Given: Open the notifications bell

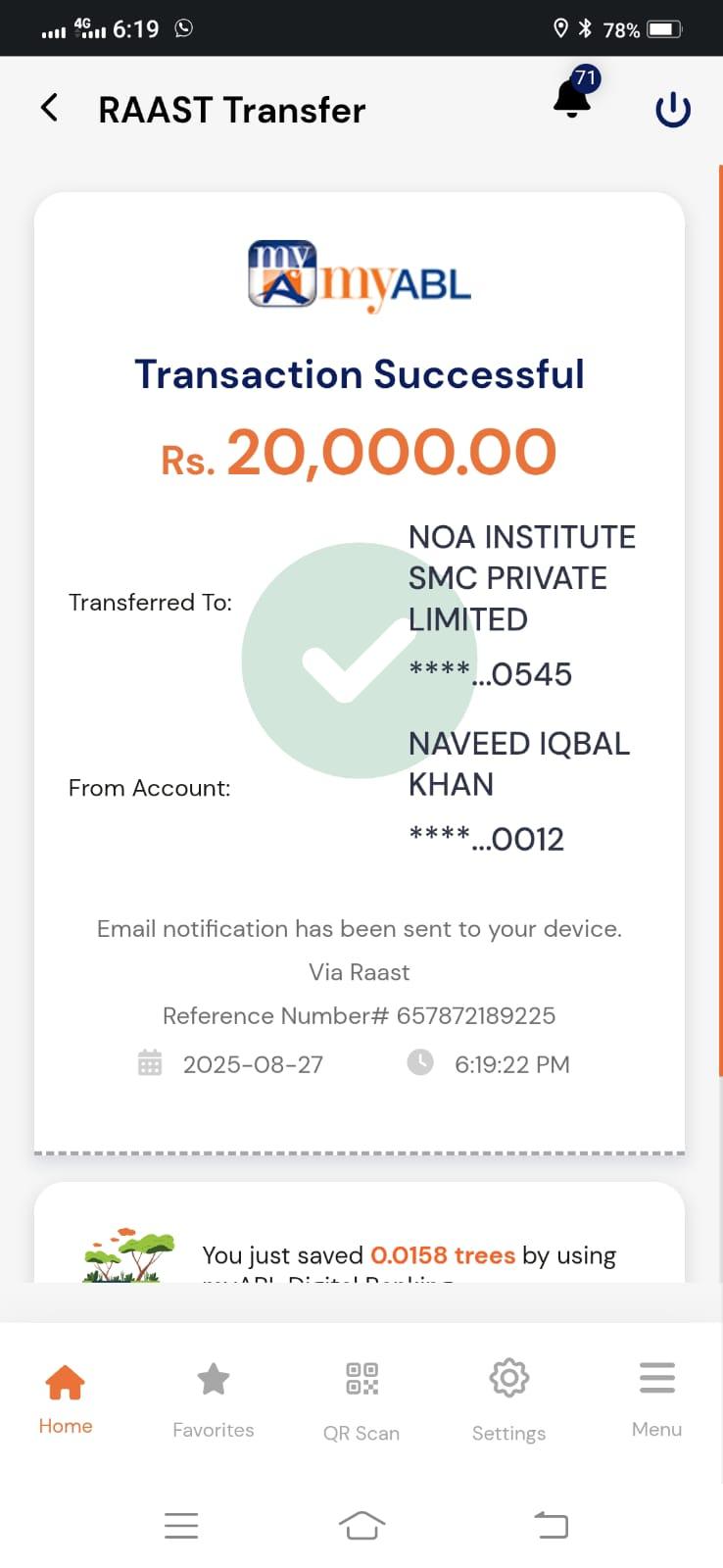Looking at the screenshot, I should (572, 98).
